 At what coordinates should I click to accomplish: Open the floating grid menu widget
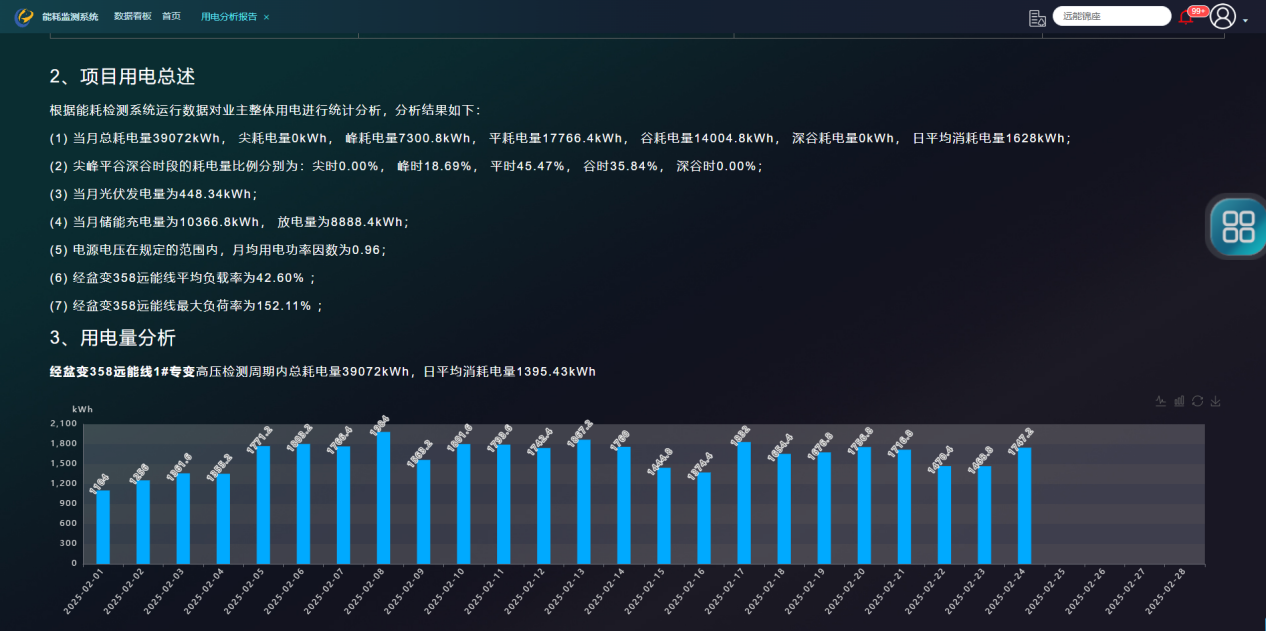point(1238,226)
